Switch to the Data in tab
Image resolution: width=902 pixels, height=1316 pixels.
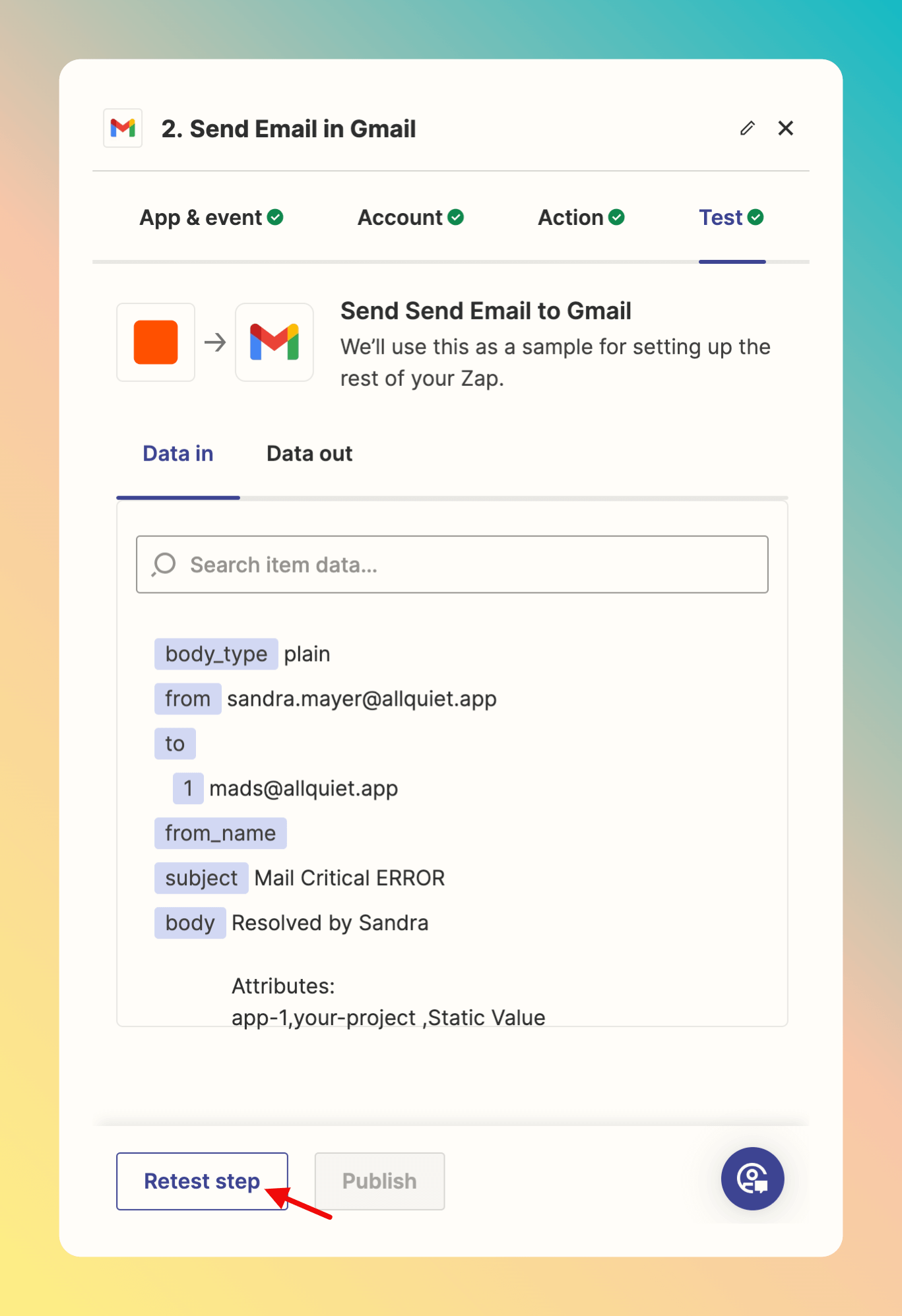tap(178, 454)
